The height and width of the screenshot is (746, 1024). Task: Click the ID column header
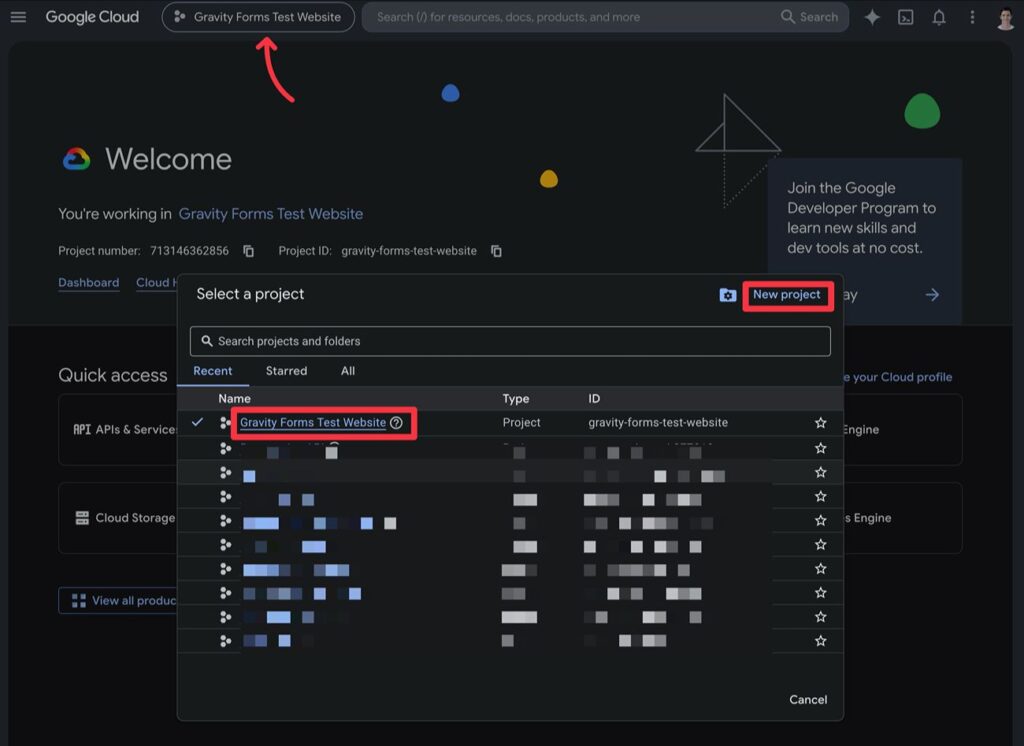(594, 398)
